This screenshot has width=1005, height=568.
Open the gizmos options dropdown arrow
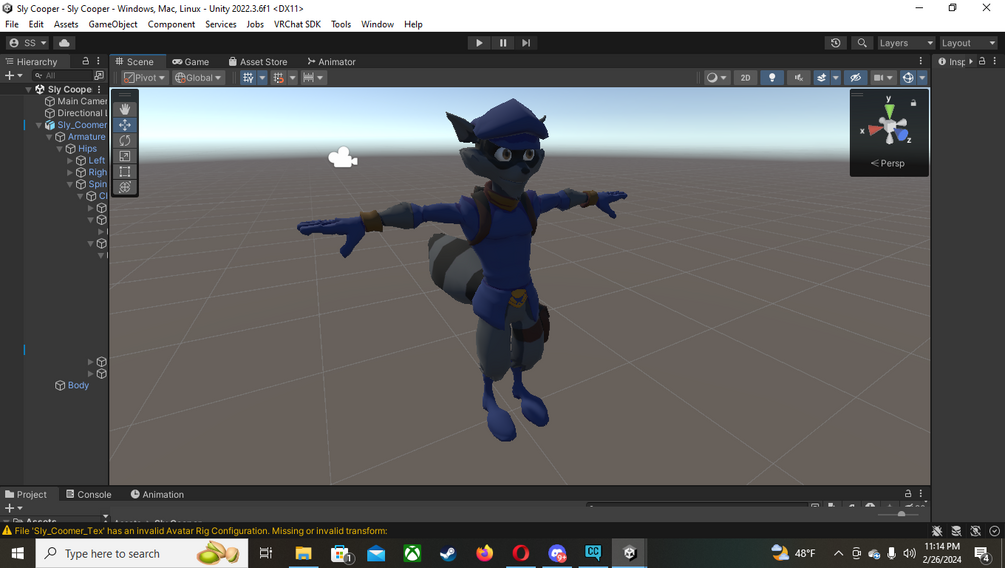[x=922, y=78]
